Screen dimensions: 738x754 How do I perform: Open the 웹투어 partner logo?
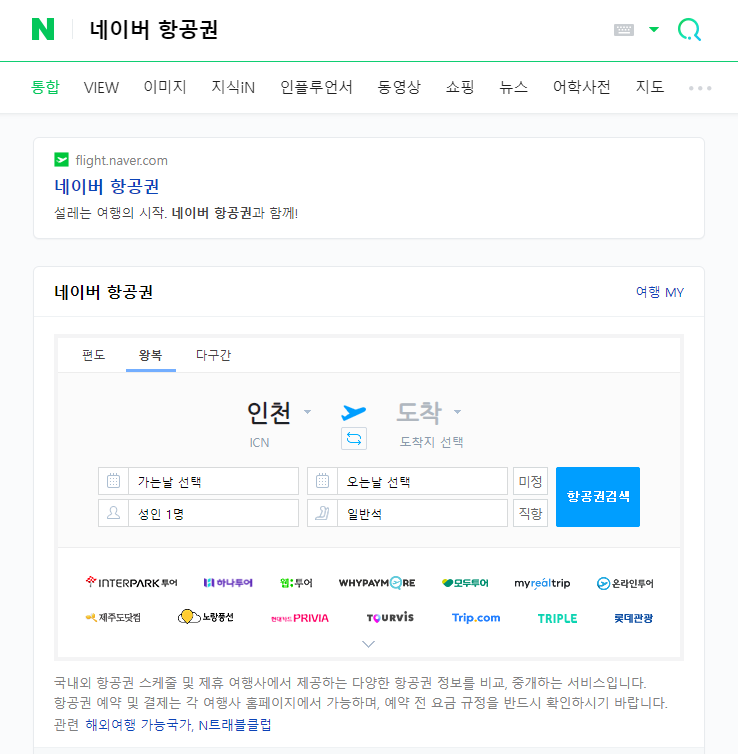[x=296, y=583]
